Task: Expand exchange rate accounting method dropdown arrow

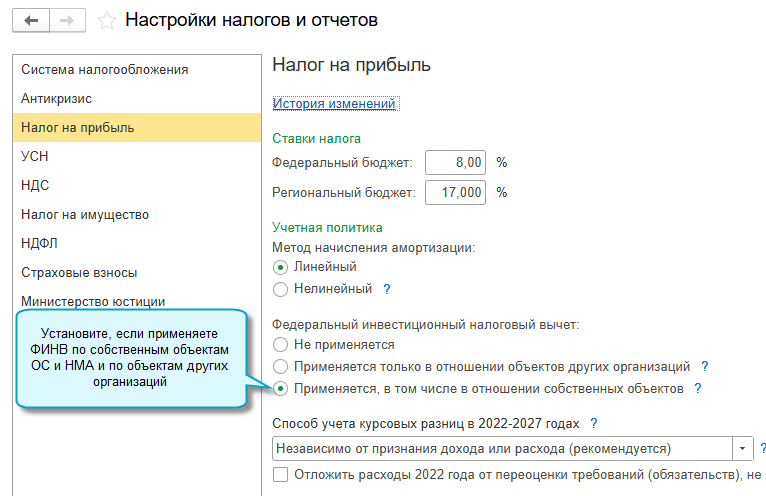Action: pyautogui.click(x=743, y=447)
